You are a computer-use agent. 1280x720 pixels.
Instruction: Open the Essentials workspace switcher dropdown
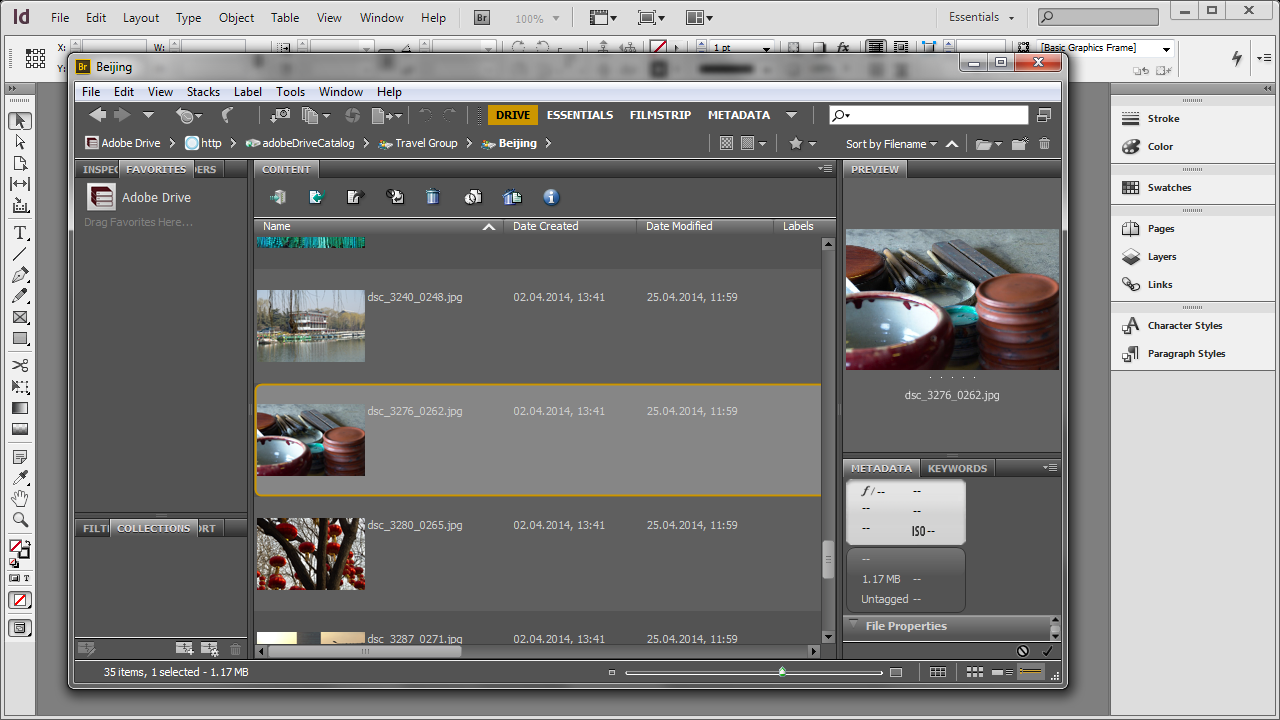(981, 17)
